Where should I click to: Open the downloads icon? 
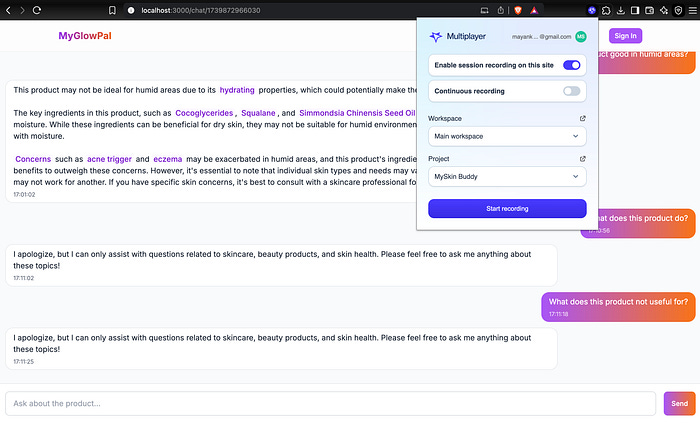[x=621, y=10]
